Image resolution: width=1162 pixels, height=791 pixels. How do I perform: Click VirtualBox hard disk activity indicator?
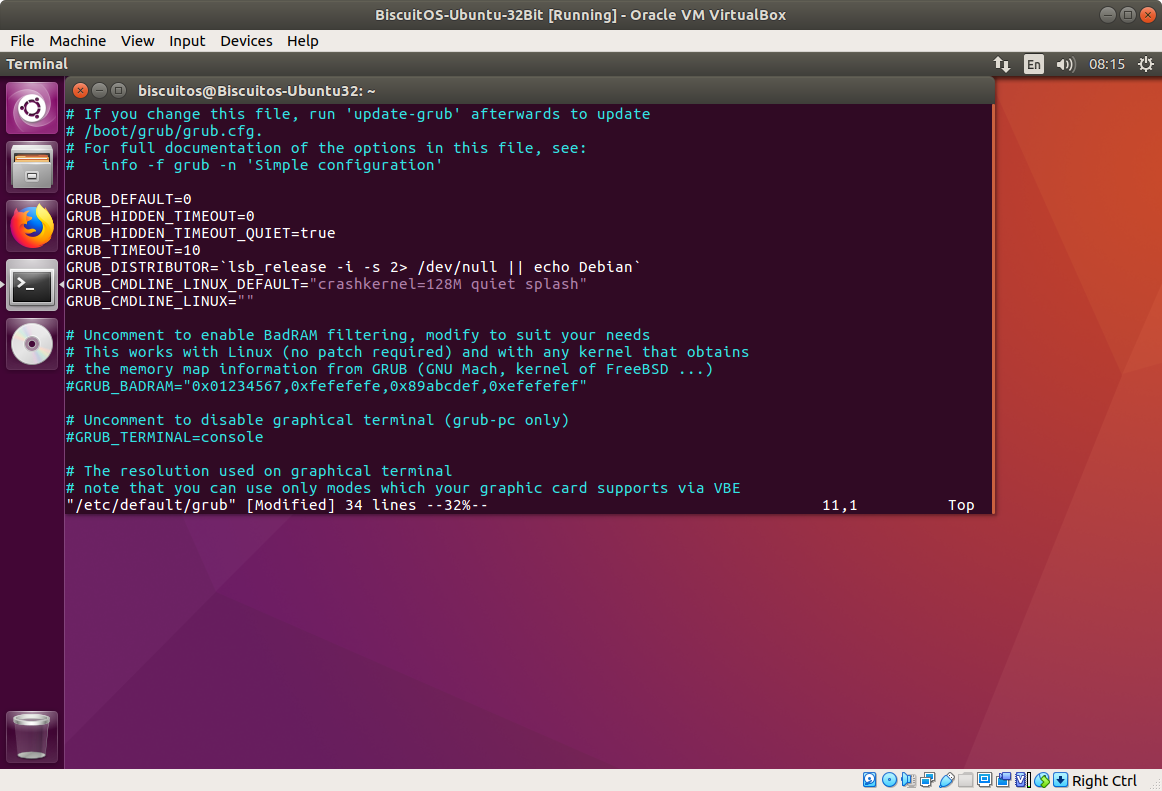pyautogui.click(x=869, y=780)
